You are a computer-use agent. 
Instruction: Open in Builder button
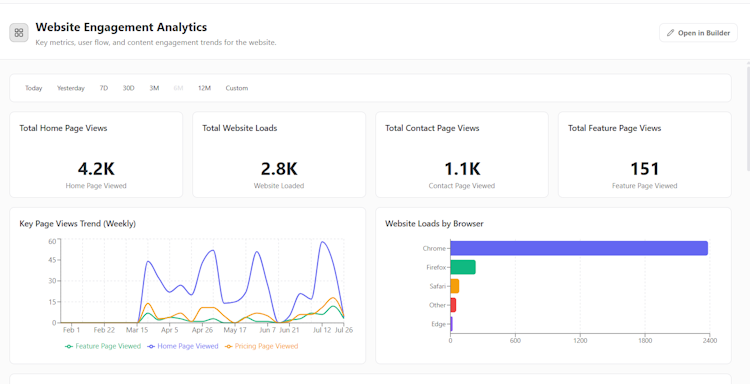pyautogui.click(x=698, y=33)
